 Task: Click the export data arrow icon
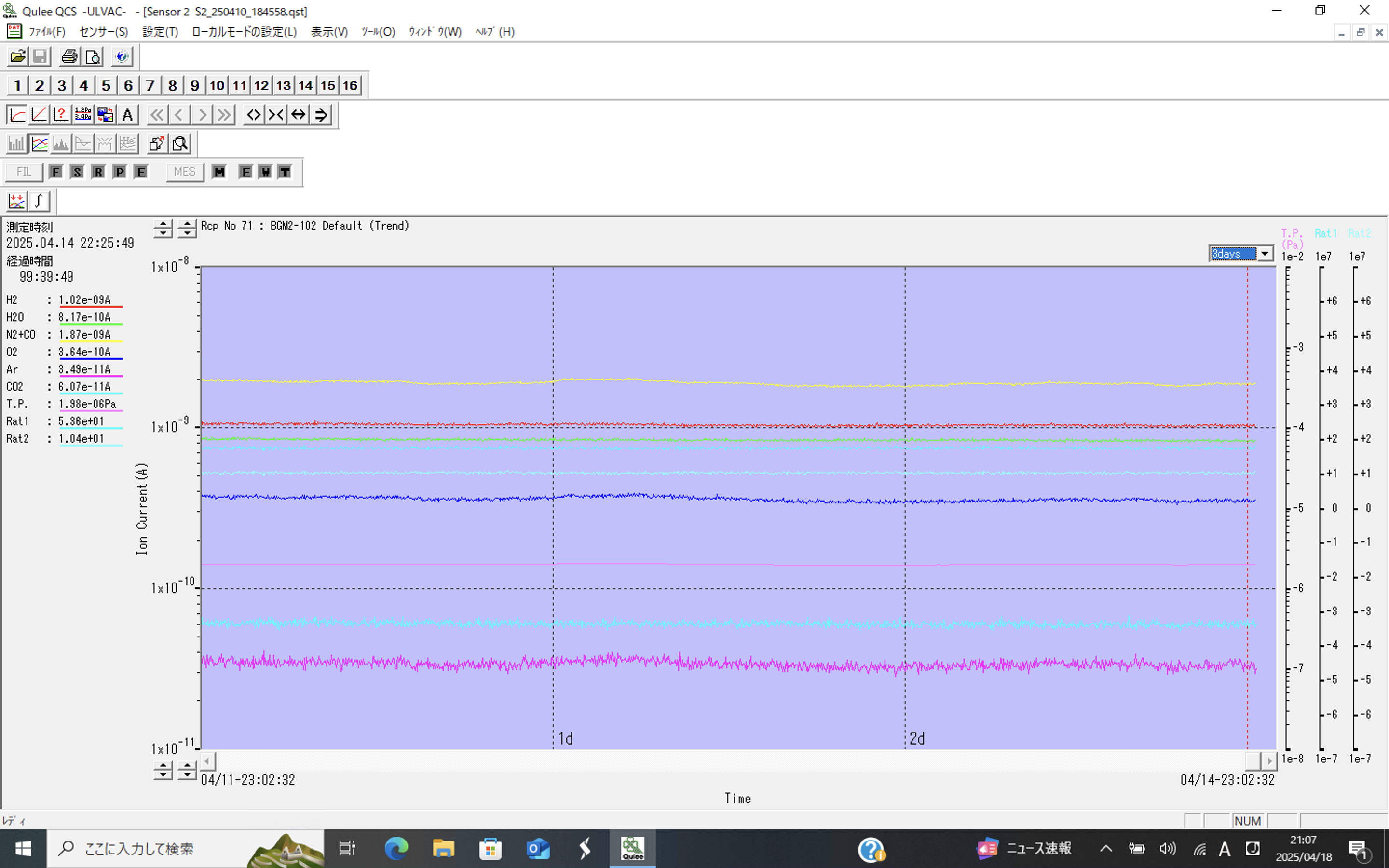point(157,144)
